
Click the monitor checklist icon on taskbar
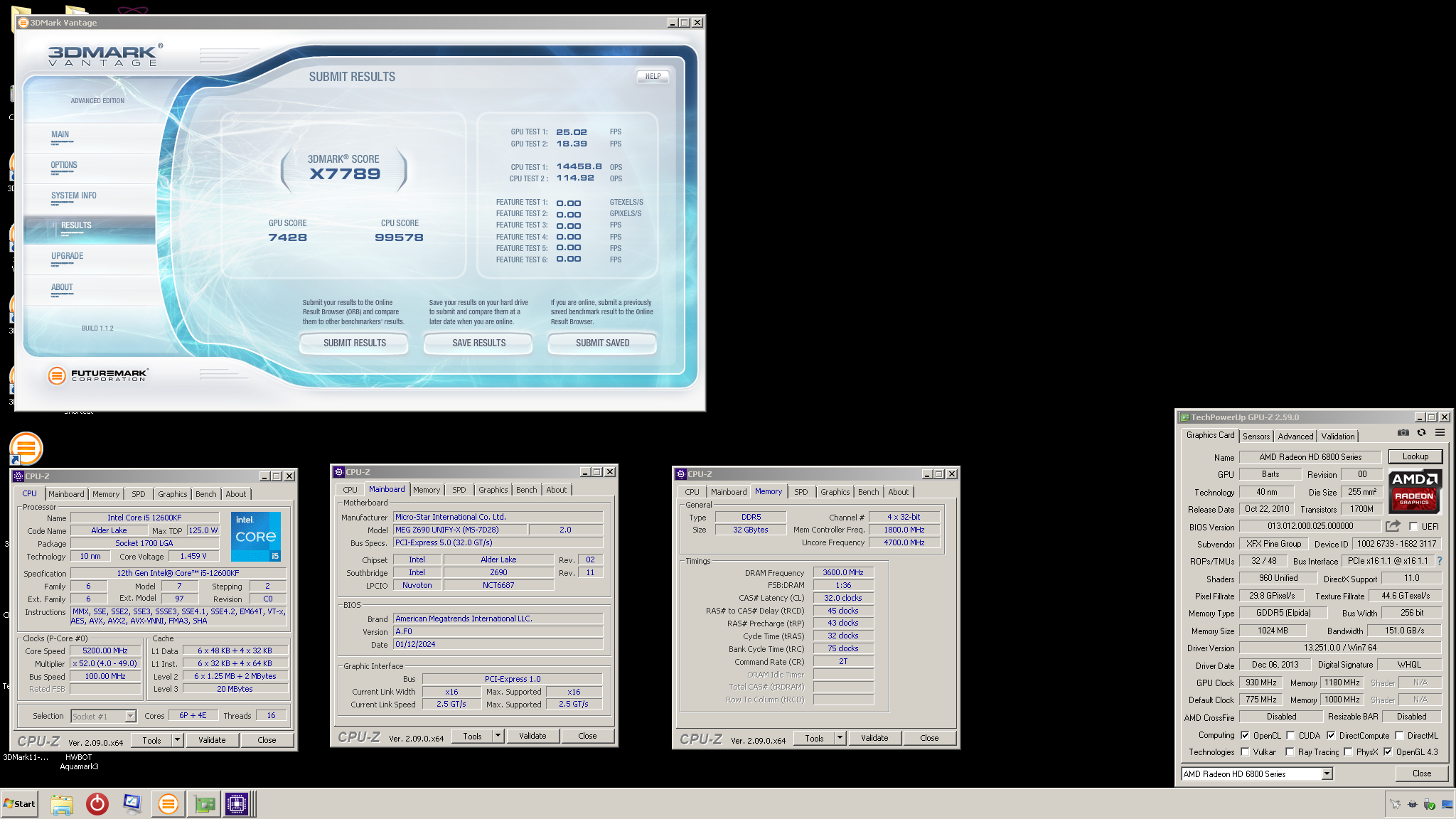[x=132, y=804]
